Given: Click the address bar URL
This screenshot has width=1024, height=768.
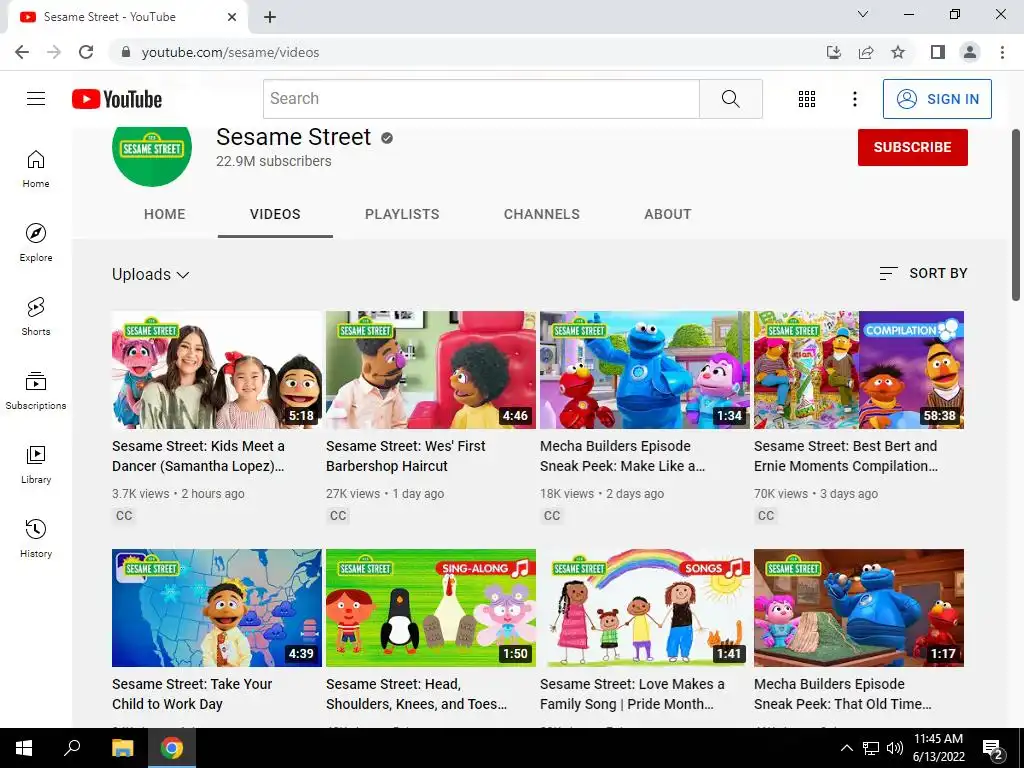Looking at the screenshot, I should click(231, 52).
